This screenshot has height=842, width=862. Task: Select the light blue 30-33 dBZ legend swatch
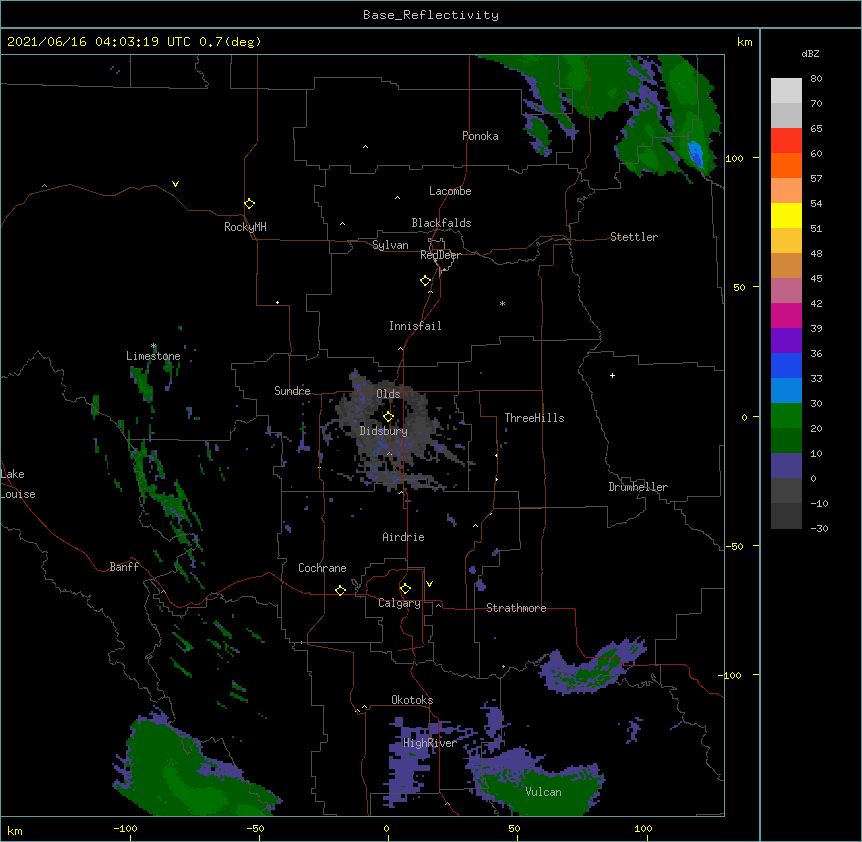(x=786, y=391)
